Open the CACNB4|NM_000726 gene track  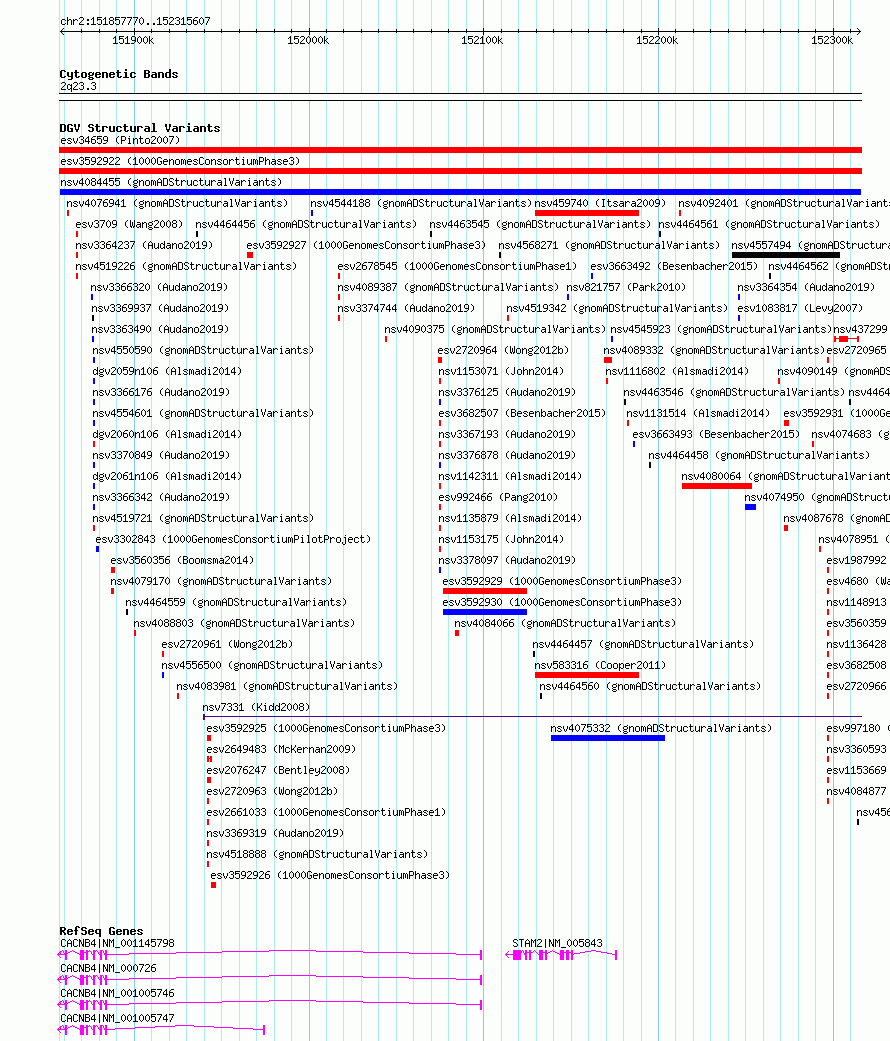pos(270,980)
